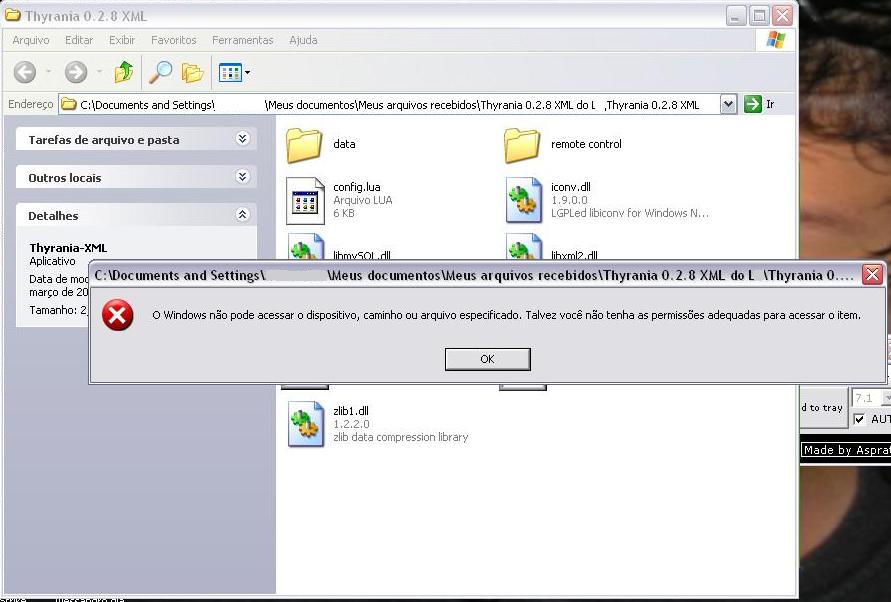Open the Views dropdown arrow

[247, 73]
